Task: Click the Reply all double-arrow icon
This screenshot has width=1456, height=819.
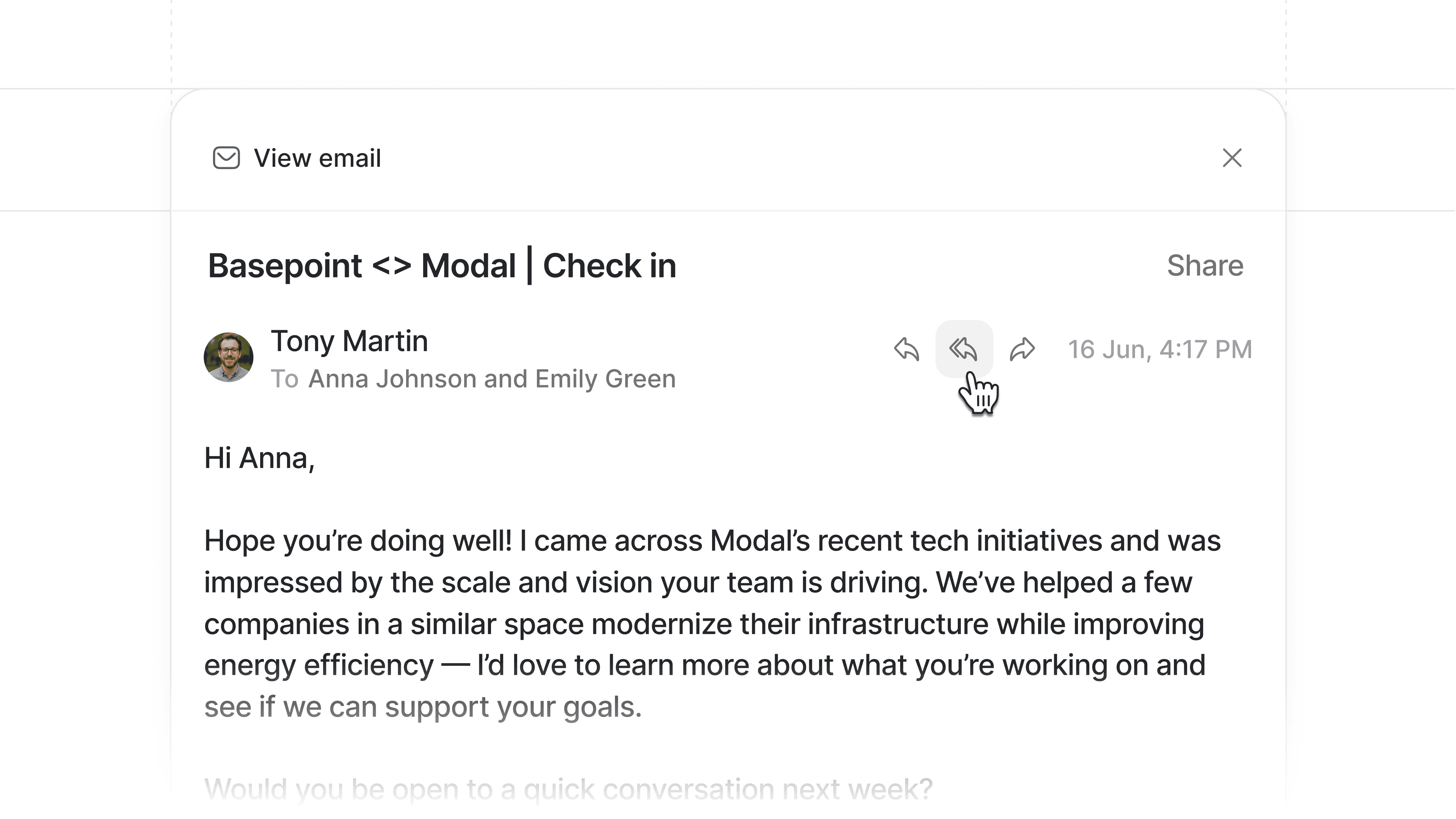Action: [x=964, y=349]
